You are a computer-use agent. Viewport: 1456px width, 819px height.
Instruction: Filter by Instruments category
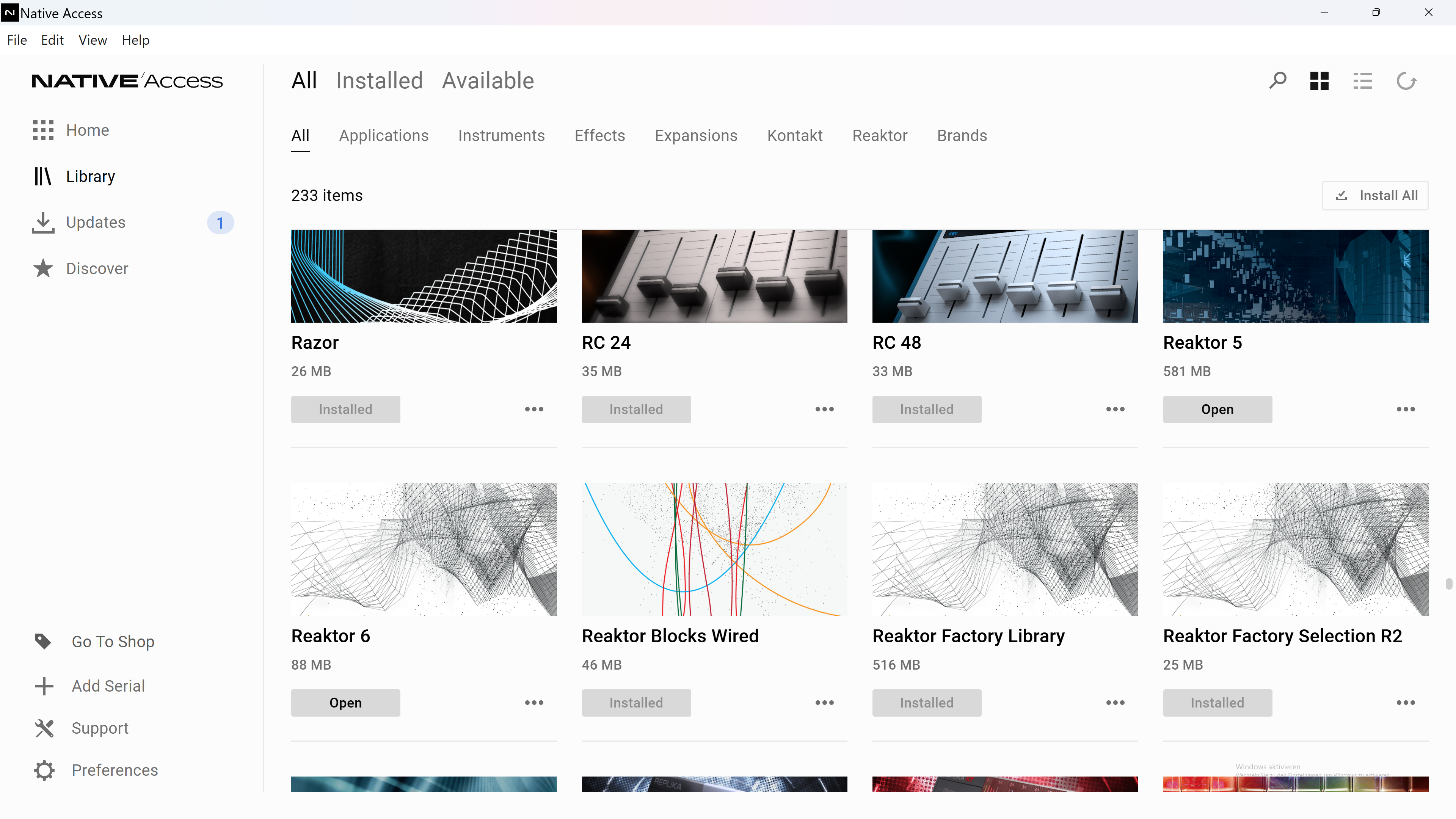coord(501,136)
